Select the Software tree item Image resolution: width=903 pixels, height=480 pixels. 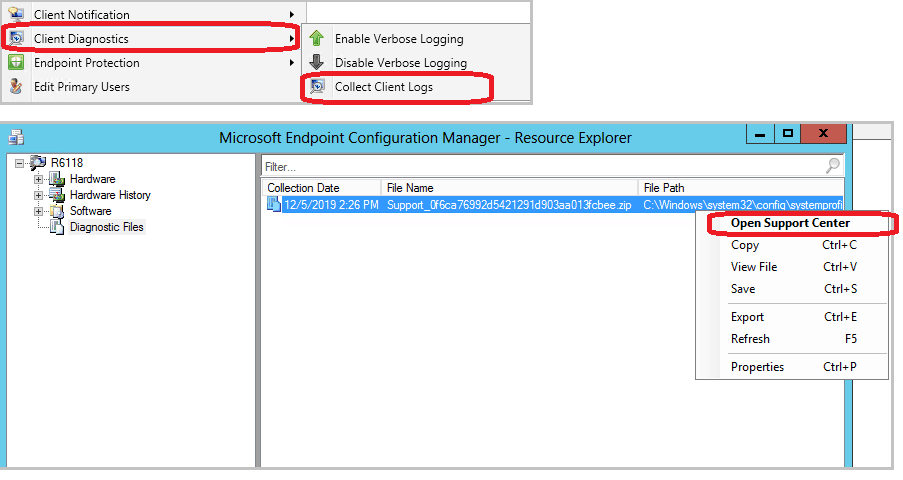pos(90,211)
